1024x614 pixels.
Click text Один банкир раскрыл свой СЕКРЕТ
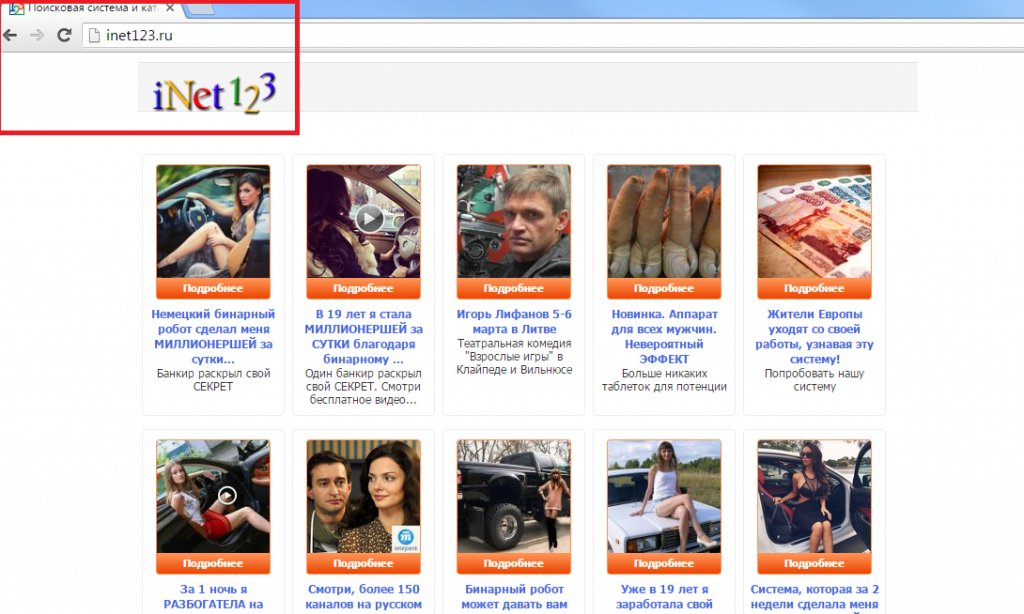(363, 387)
